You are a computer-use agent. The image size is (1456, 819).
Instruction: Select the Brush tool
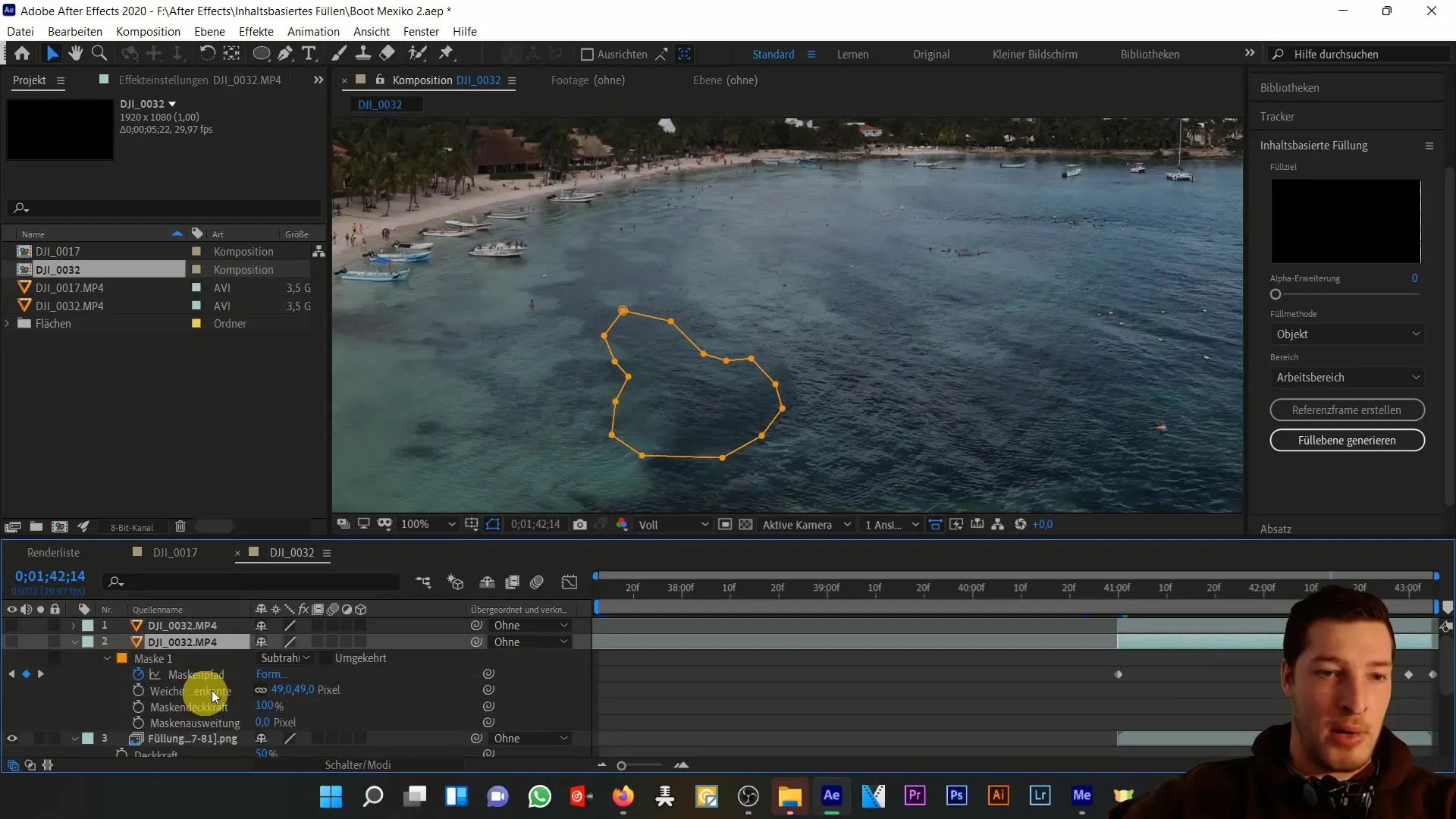coord(339,54)
